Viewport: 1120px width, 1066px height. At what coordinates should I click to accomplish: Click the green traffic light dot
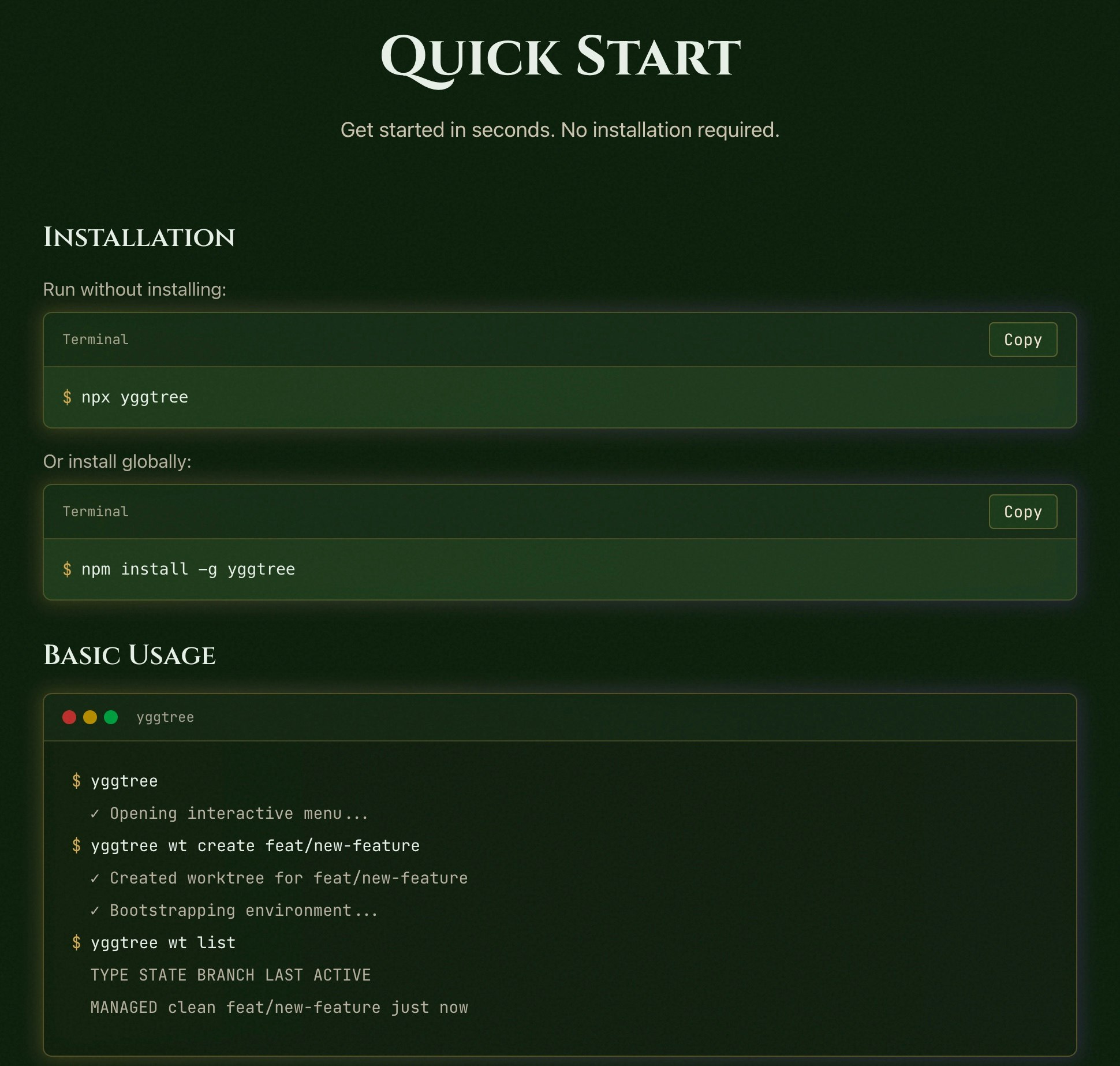(x=111, y=717)
